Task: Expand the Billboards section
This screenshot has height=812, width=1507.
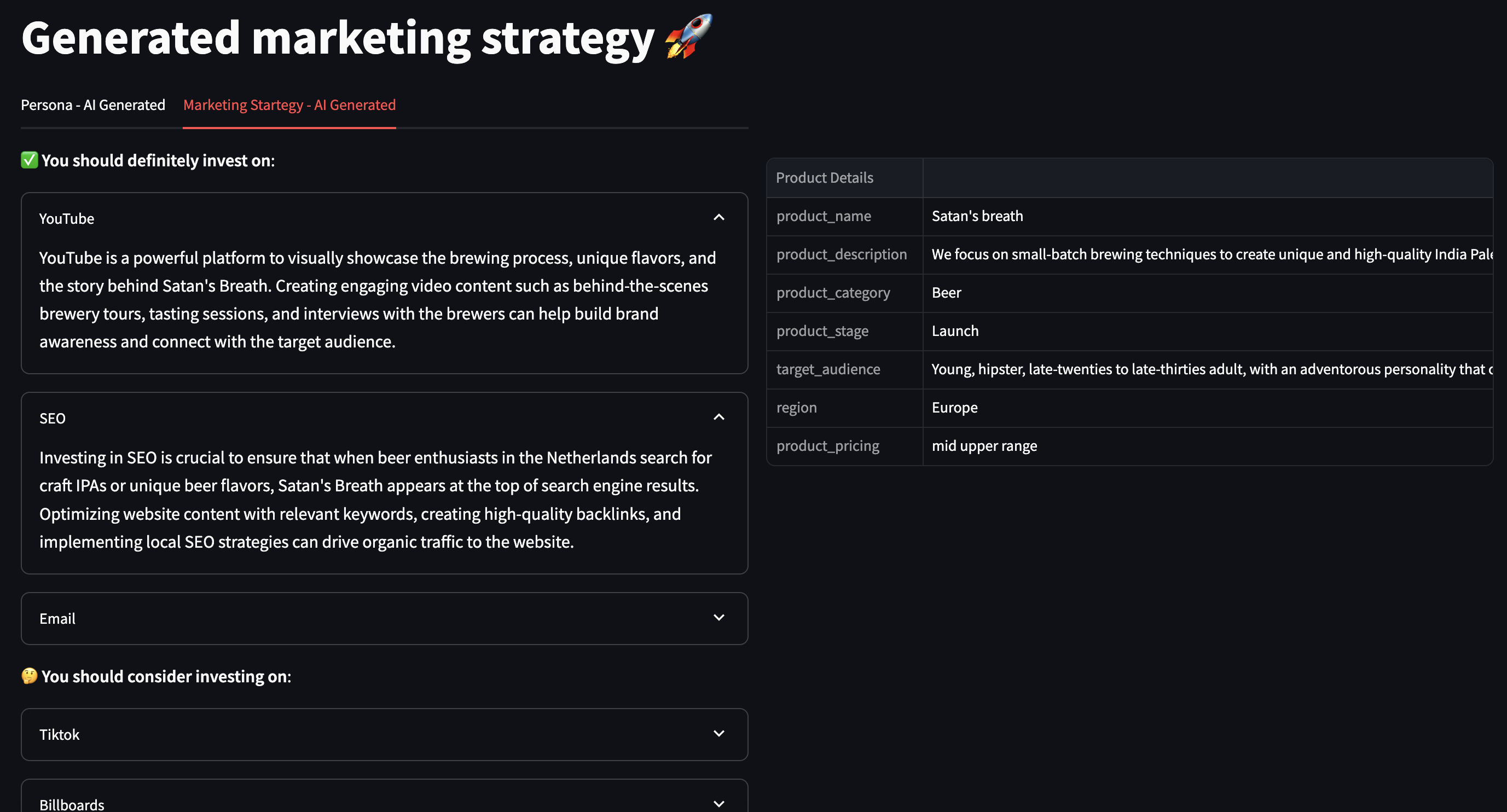Action: click(x=718, y=803)
